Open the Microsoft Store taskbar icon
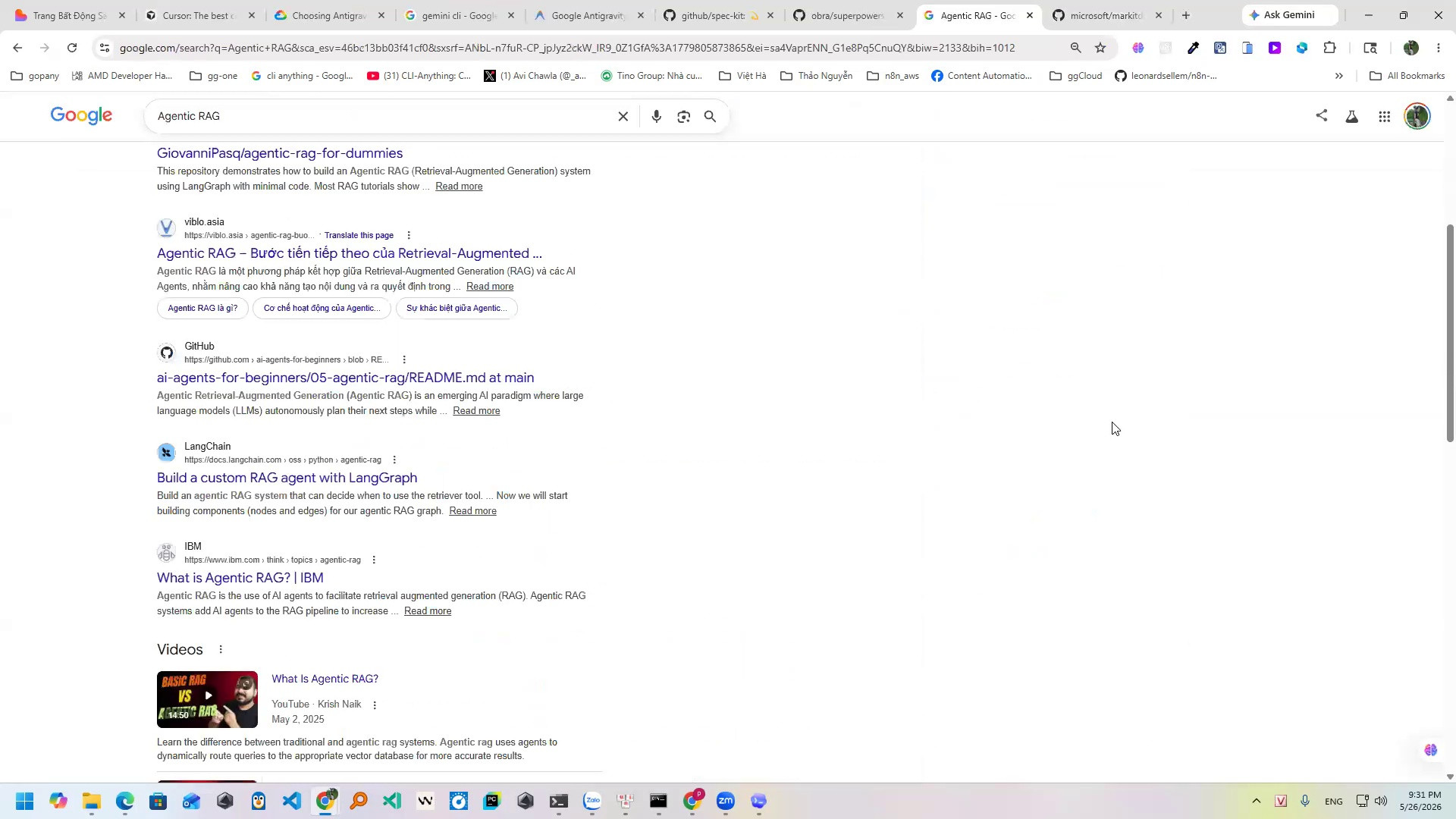The image size is (1456, 819). tap(158, 802)
